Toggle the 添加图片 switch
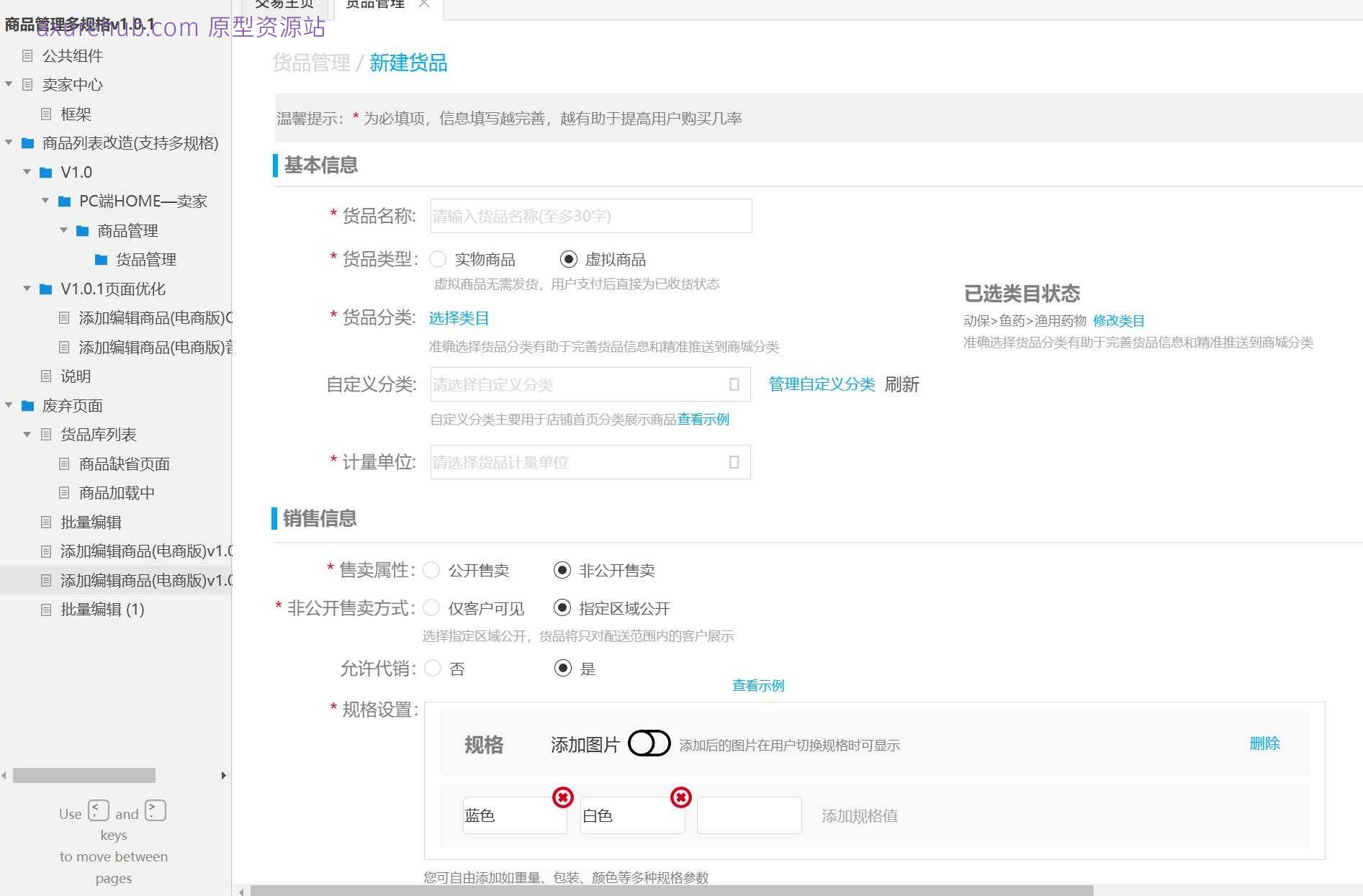 point(649,744)
